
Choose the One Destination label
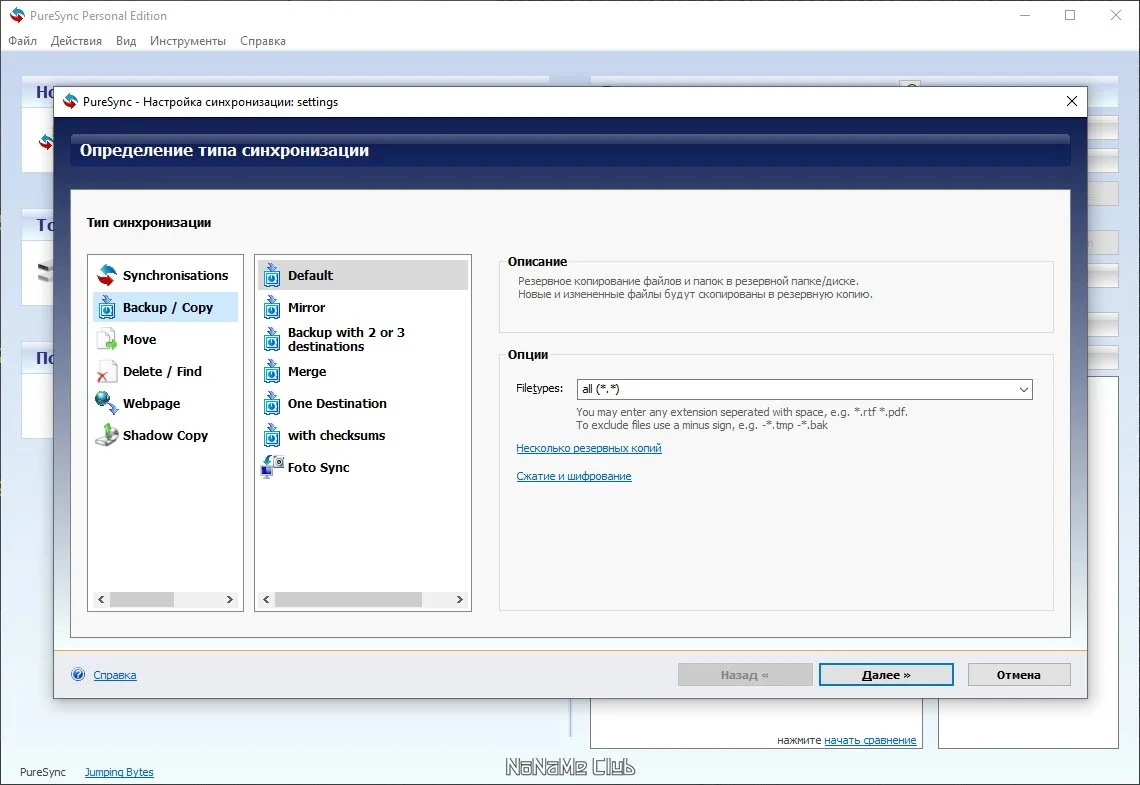[337, 403]
